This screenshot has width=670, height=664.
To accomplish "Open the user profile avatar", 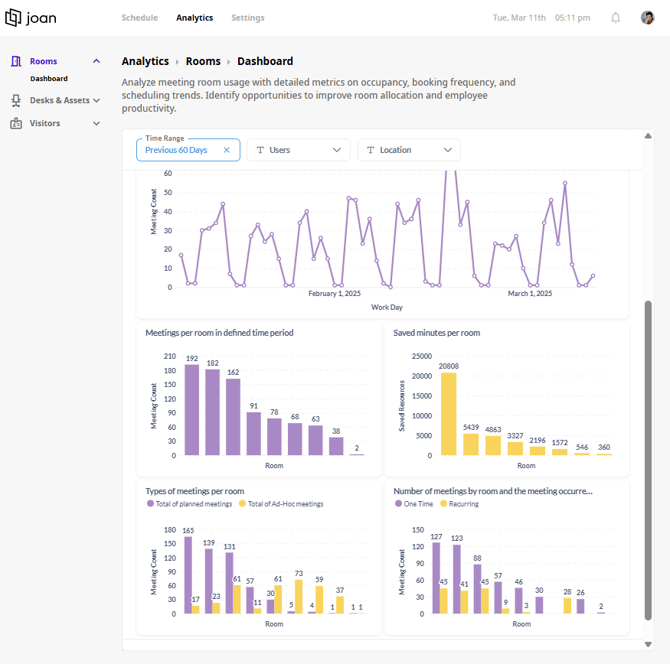I will pyautogui.click(x=647, y=18).
